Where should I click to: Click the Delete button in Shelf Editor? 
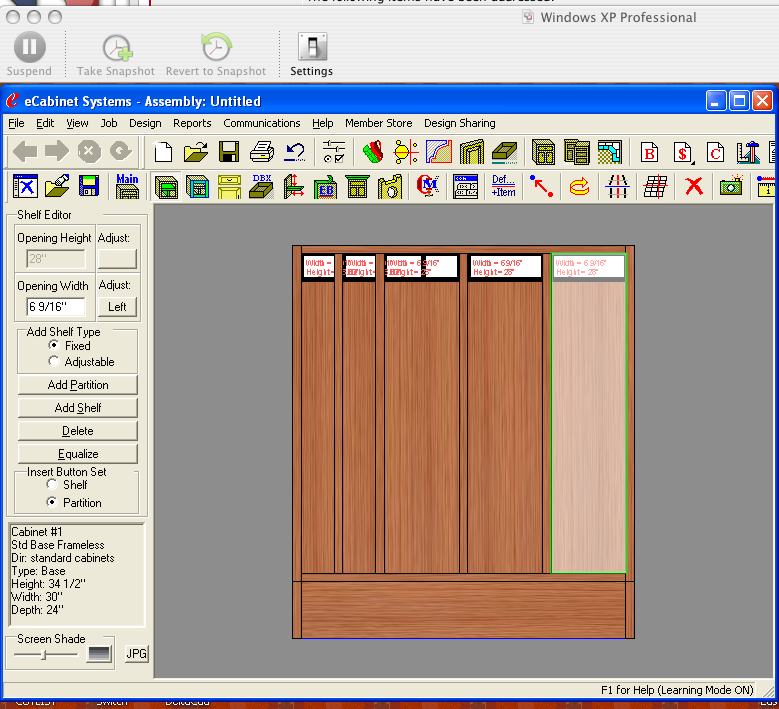[78, 431]
